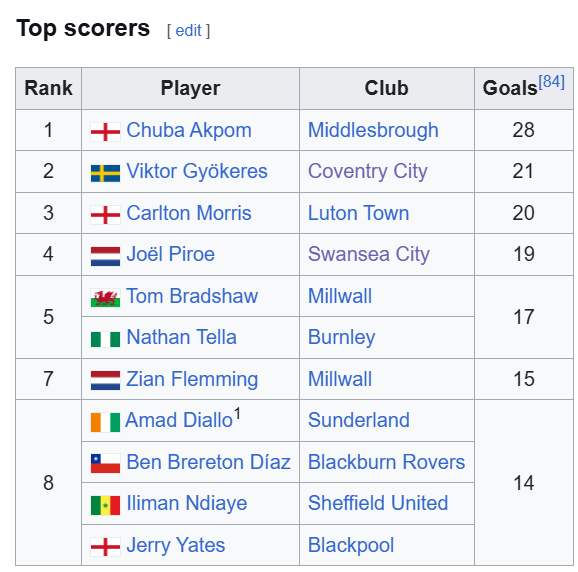Open the edit link for Top scorers
The width and height of the screenshot is (578, 572).
coord(188,31)
